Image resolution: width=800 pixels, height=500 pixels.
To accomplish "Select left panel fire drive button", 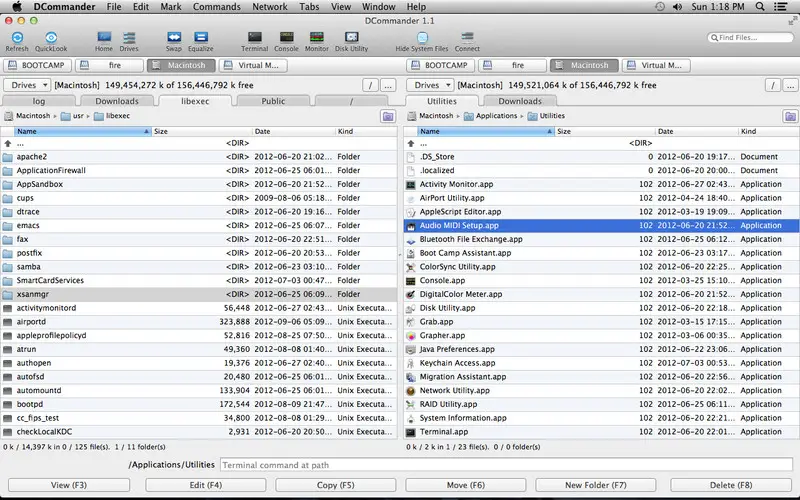I will point(110,65).
